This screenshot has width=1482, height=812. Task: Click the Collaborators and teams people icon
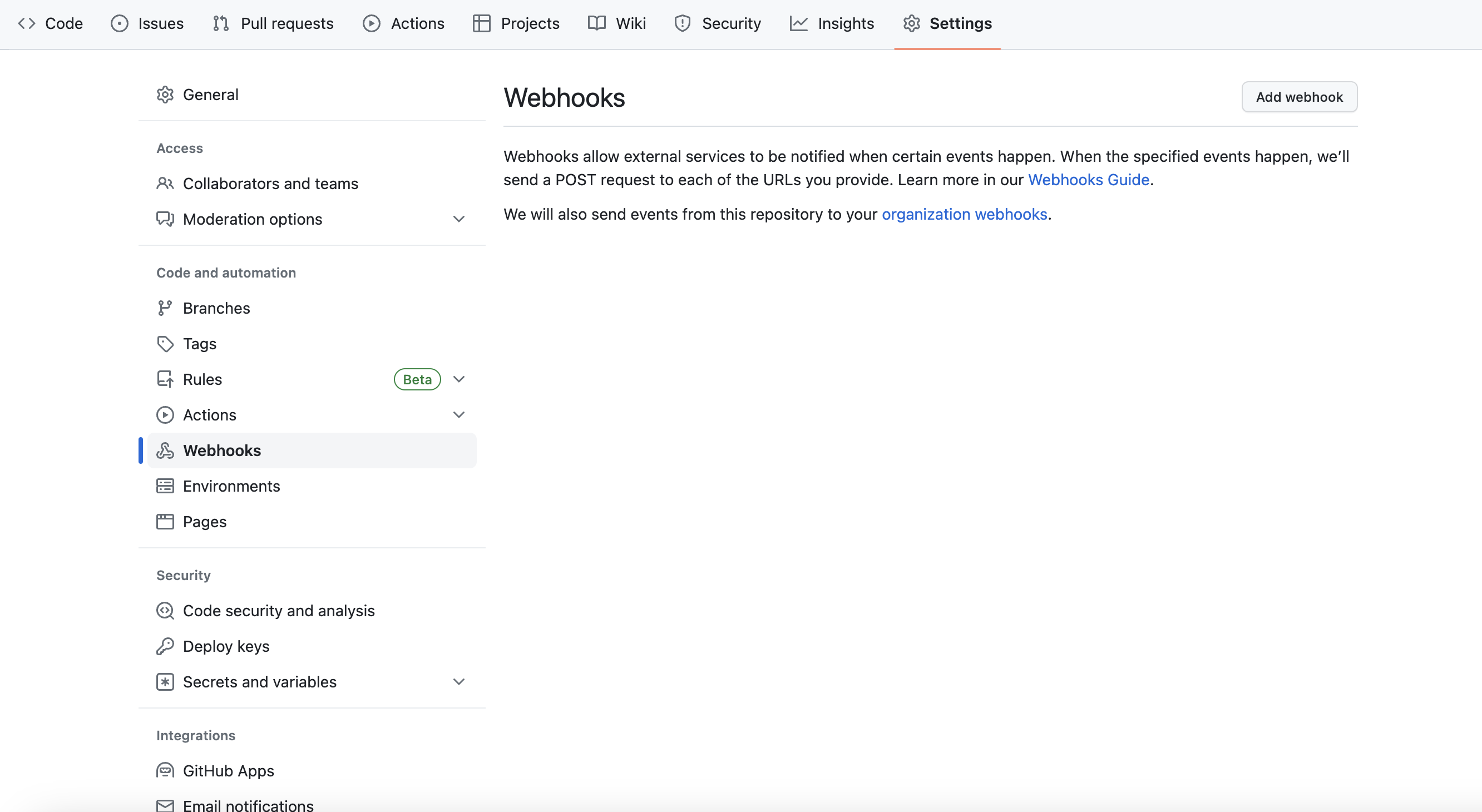coord(165,184)
